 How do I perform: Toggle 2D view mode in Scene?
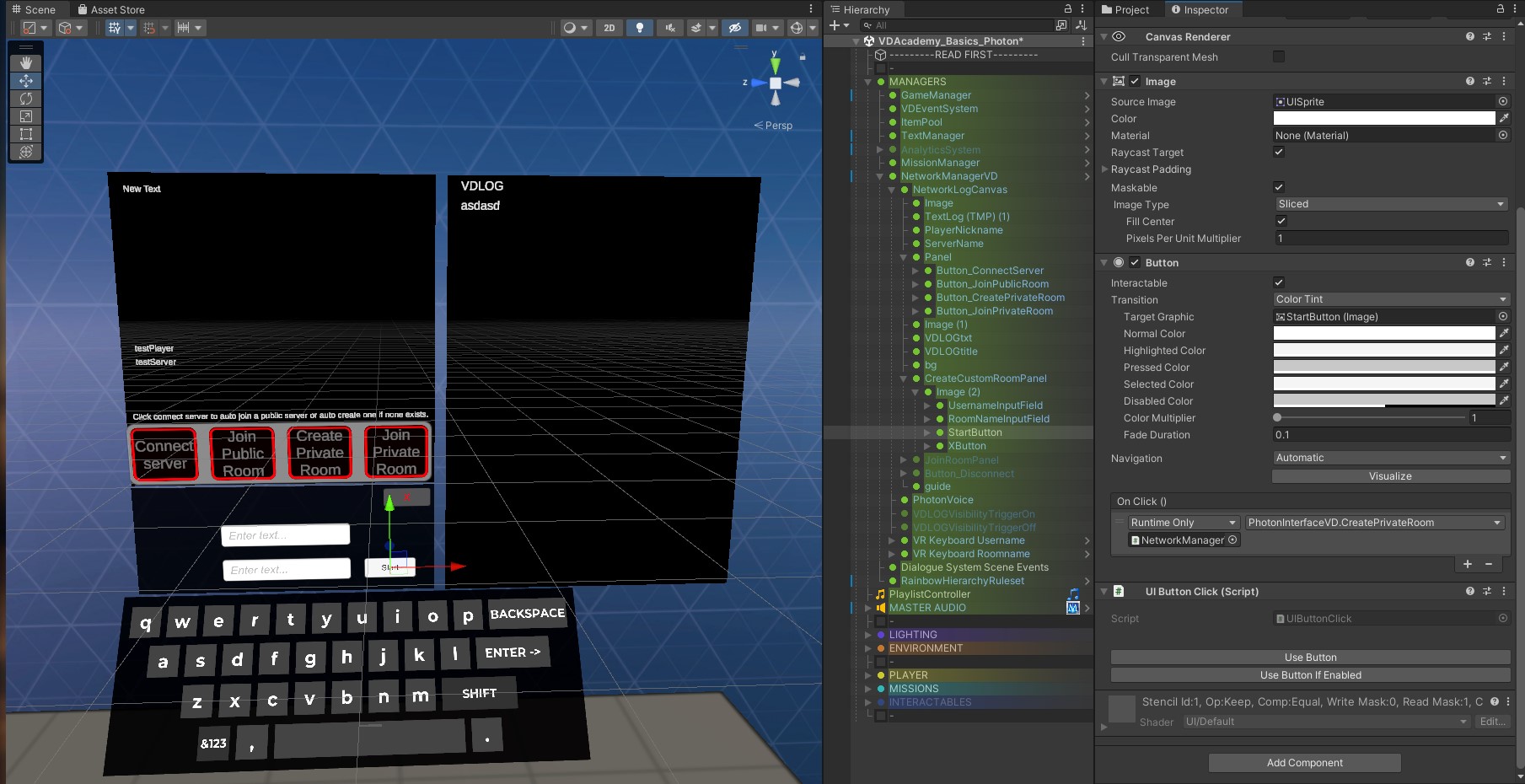pyautogui.click(x=609, y=28)
